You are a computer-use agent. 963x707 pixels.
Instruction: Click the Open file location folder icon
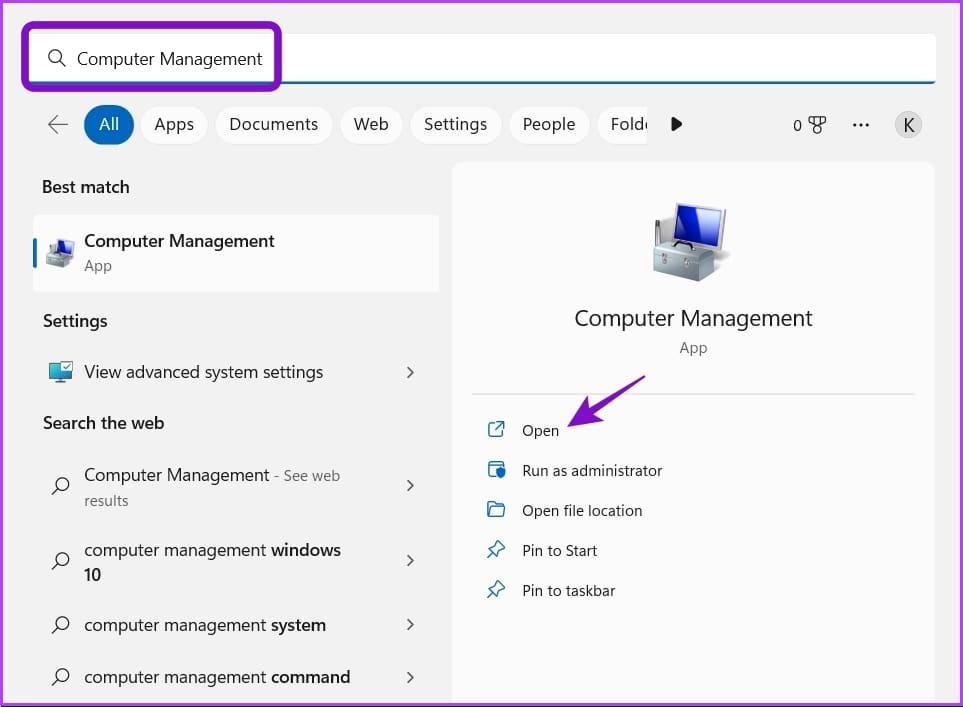[x=496, y=509]
